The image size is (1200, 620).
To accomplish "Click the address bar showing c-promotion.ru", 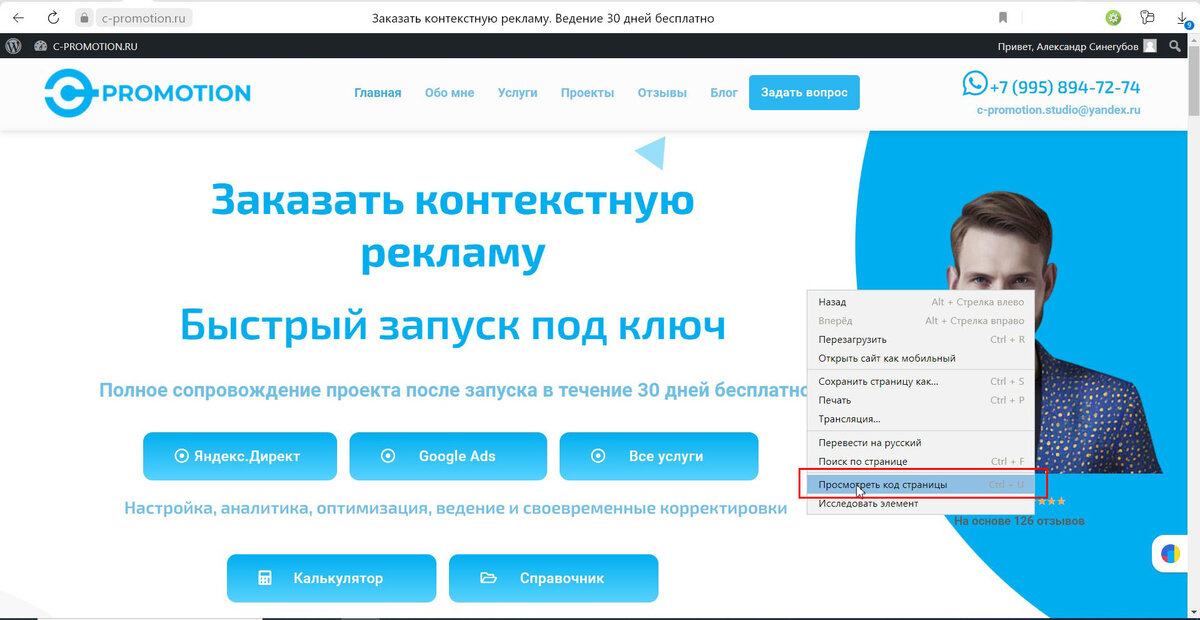I will [x=146, y=18].
